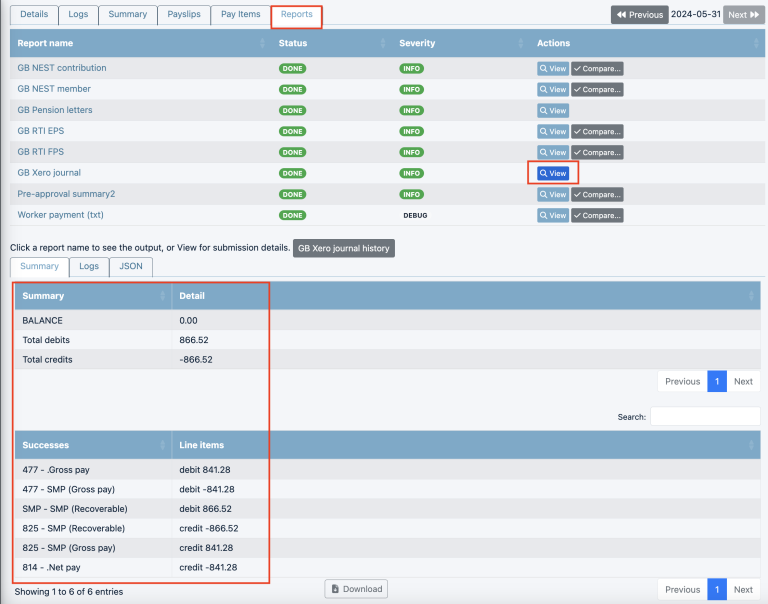Image resolution: width=768 pixels, height=604 pixels.
Task: Compare Worker payment (txt) report
Action: [x=597, y=216]
